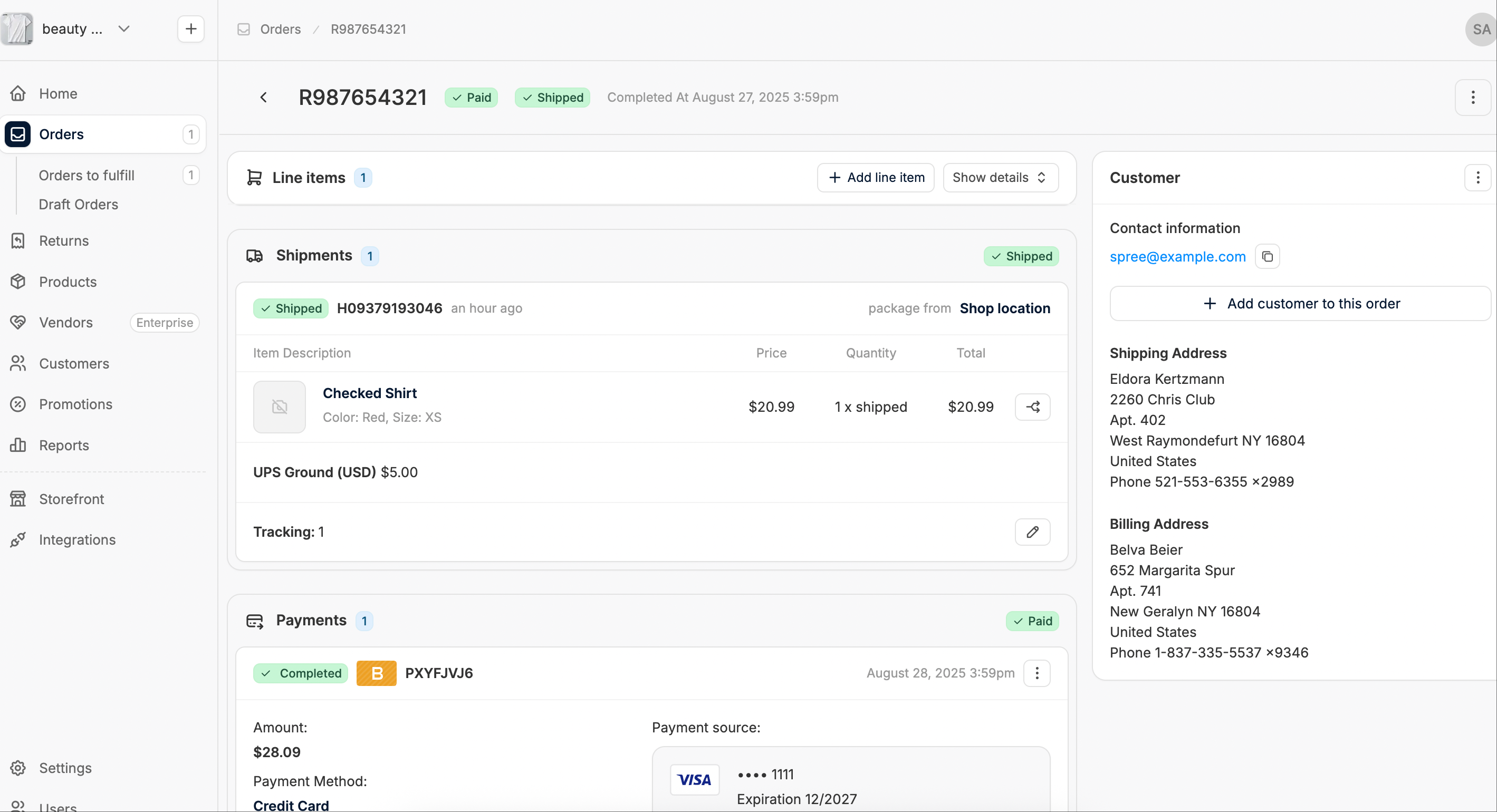Go to Orders to fulfill
1497x812 pixels.
point(87,175)
